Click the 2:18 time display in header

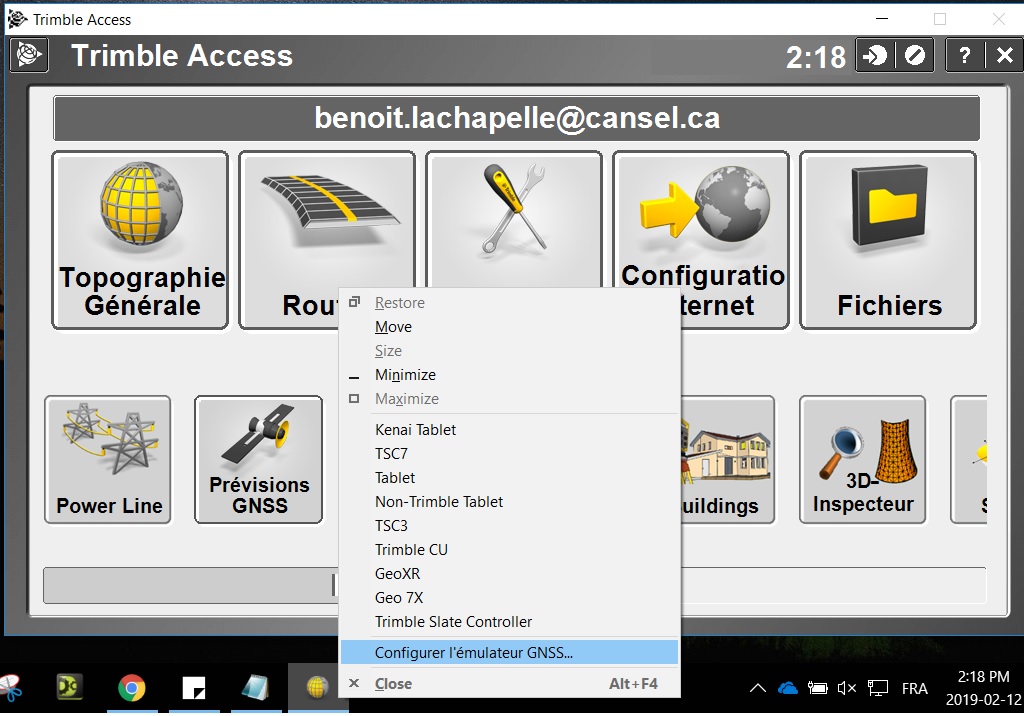(x=816, y=57)
